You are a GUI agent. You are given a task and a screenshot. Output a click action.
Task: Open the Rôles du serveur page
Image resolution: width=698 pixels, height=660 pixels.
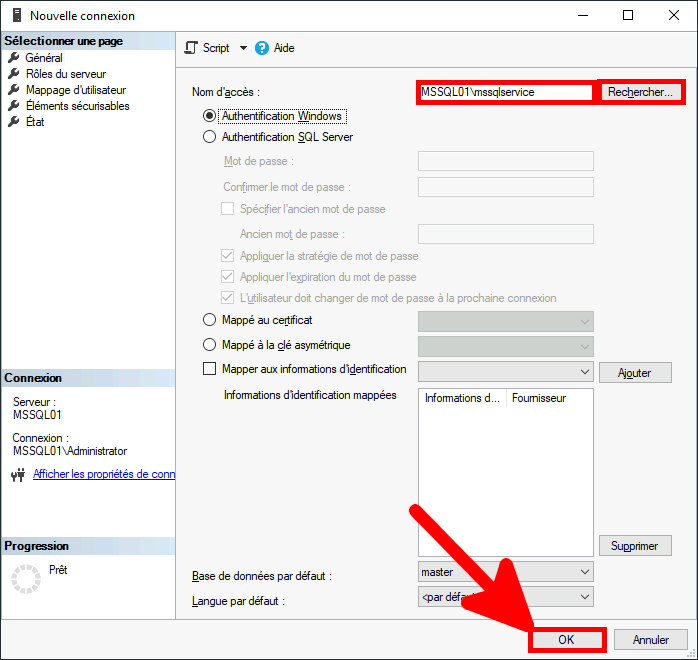coord(66,74)
